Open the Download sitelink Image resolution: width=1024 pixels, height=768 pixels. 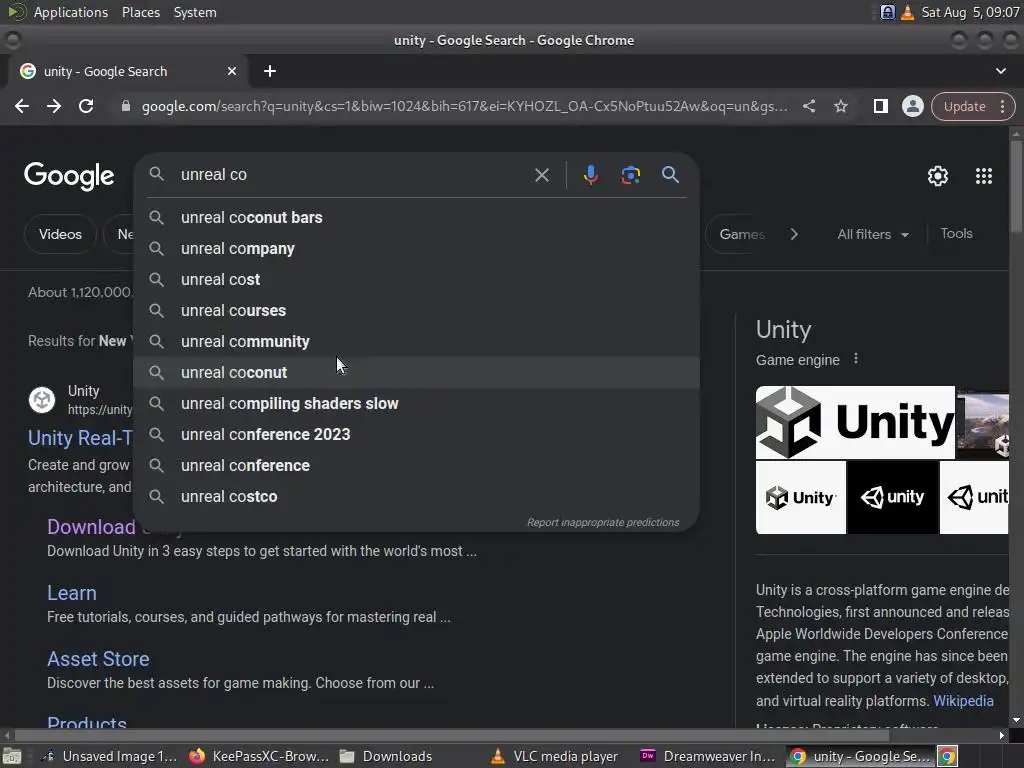coord(91,527)
